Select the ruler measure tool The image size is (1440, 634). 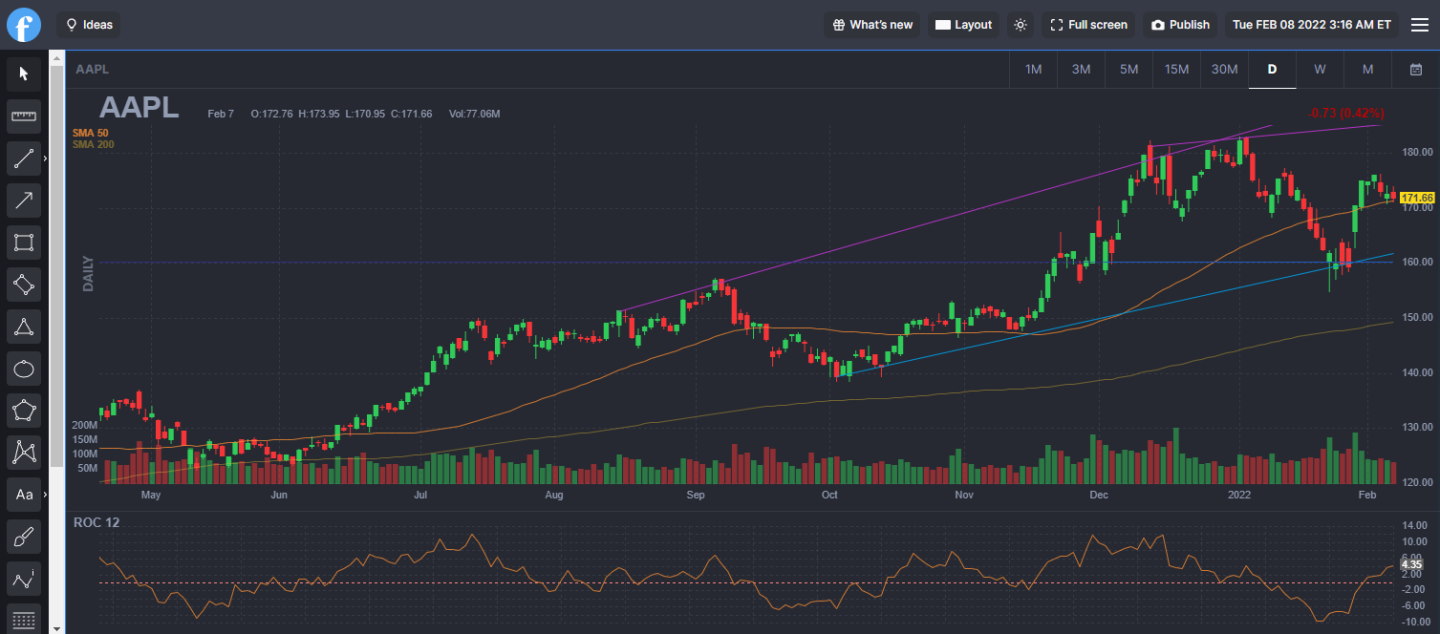point(24,117)
